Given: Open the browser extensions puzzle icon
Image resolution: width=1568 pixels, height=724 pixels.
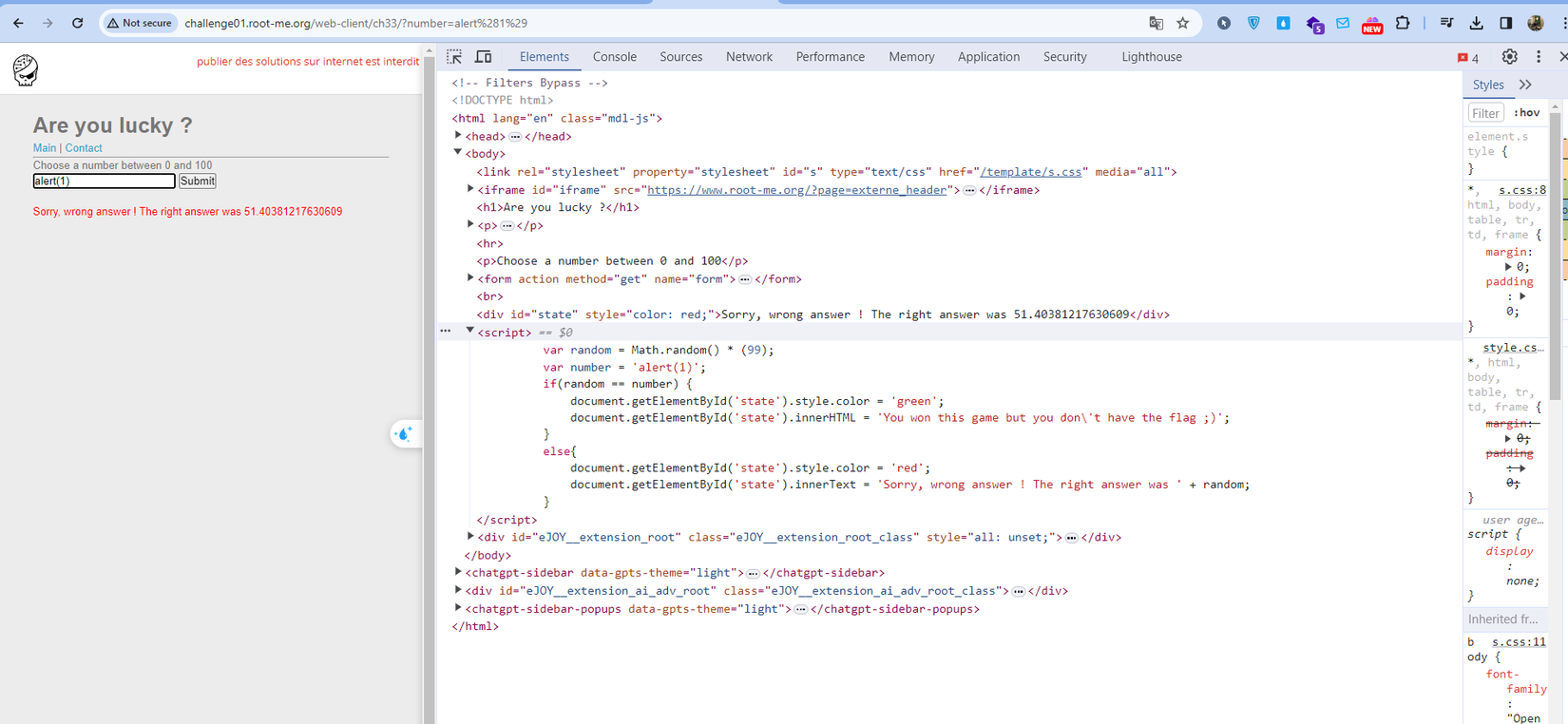Looking at the screenshot, I should click(1403, 23).
